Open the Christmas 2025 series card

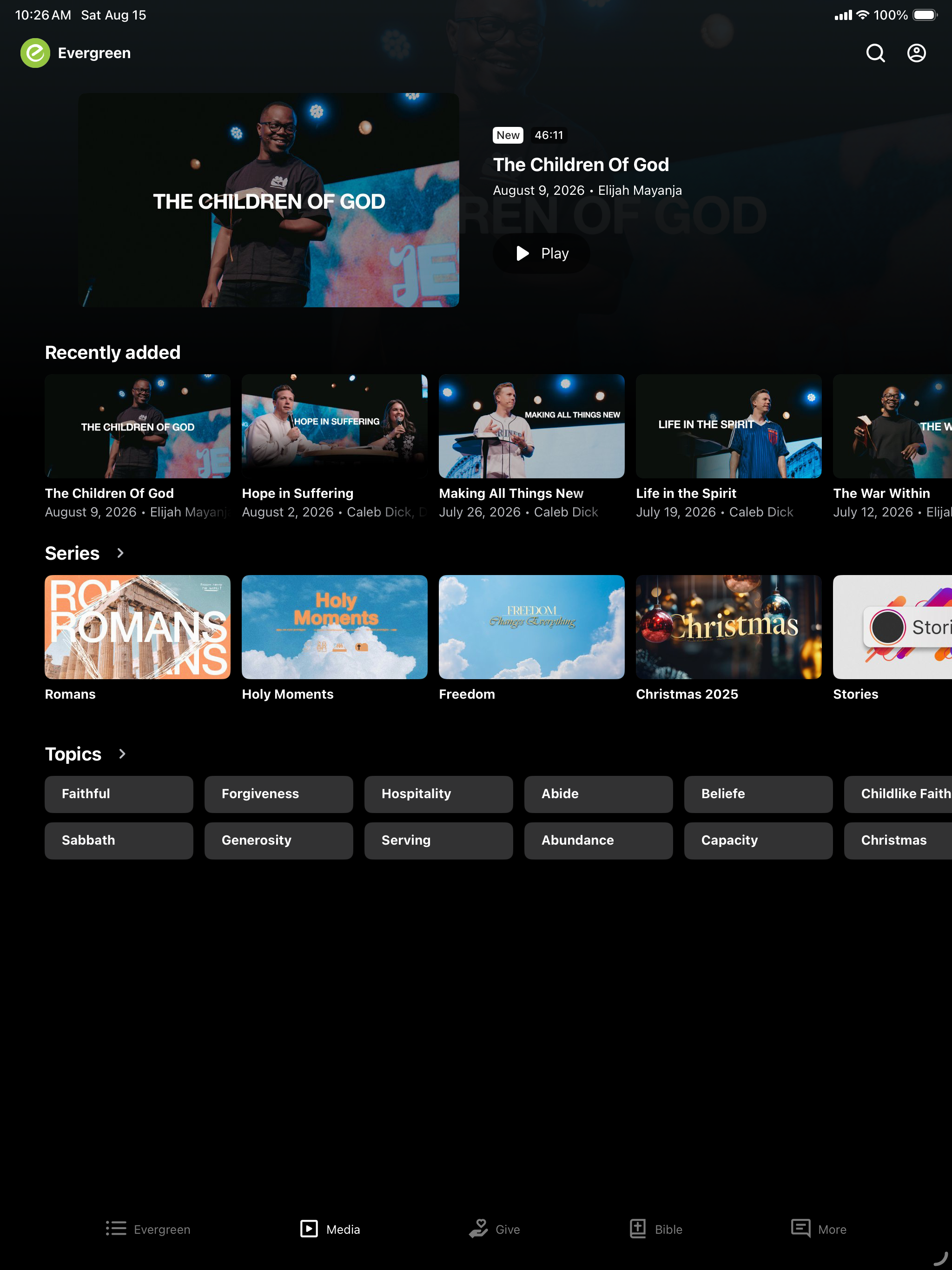pyautogui.click(x=728, y=627)
